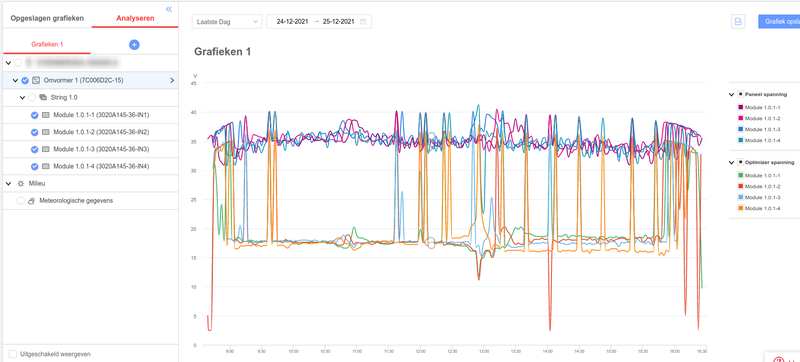Toggle Paneel spanning Module 1.0.1-4 teal swatch

741,140
